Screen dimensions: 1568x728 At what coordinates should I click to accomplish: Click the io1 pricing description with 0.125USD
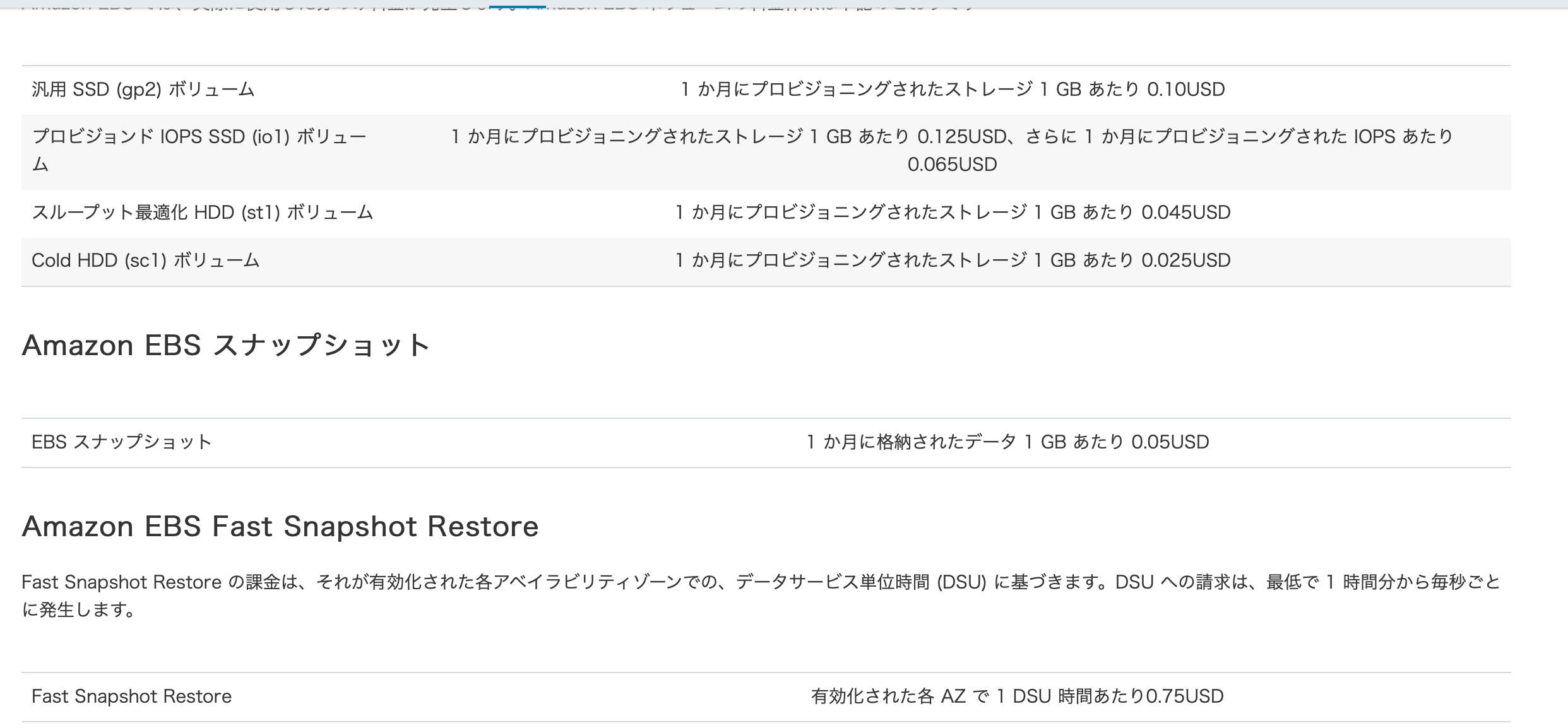(952, 151)
